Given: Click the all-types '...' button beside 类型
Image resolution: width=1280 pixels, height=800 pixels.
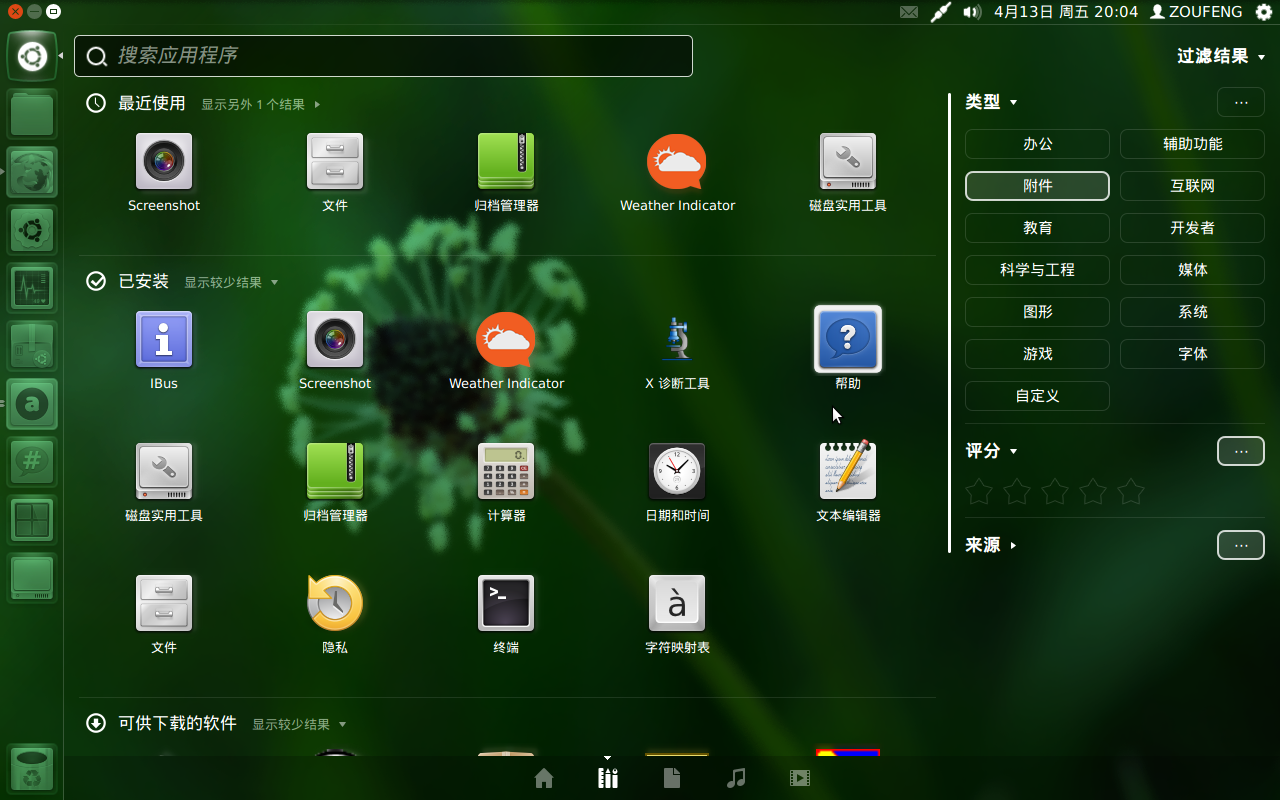Looking at the screenshot, I should coord(1241,102).
